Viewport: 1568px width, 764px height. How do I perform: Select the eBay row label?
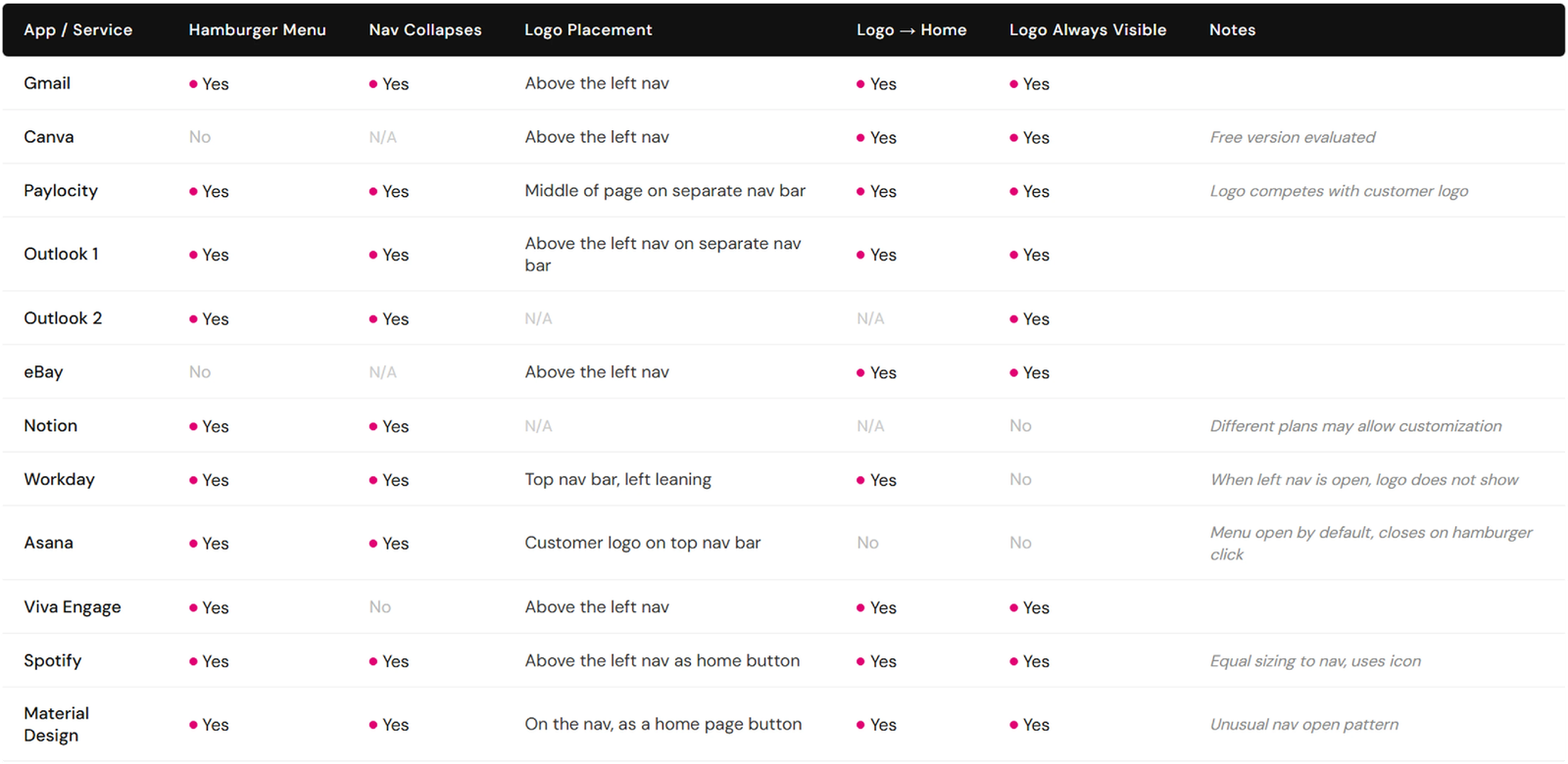click(x=43, y=371)
